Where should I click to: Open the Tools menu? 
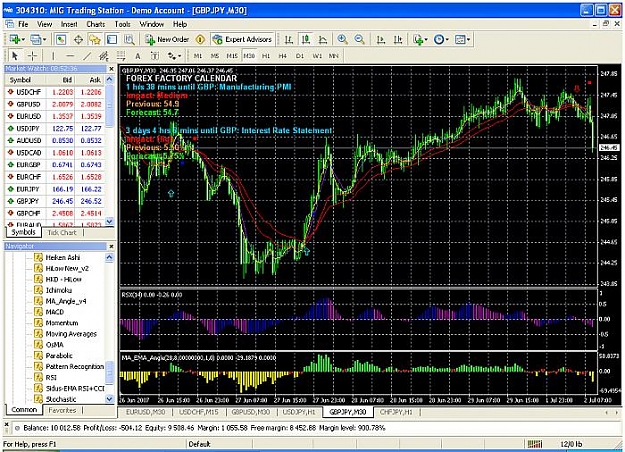pos(122,24)
